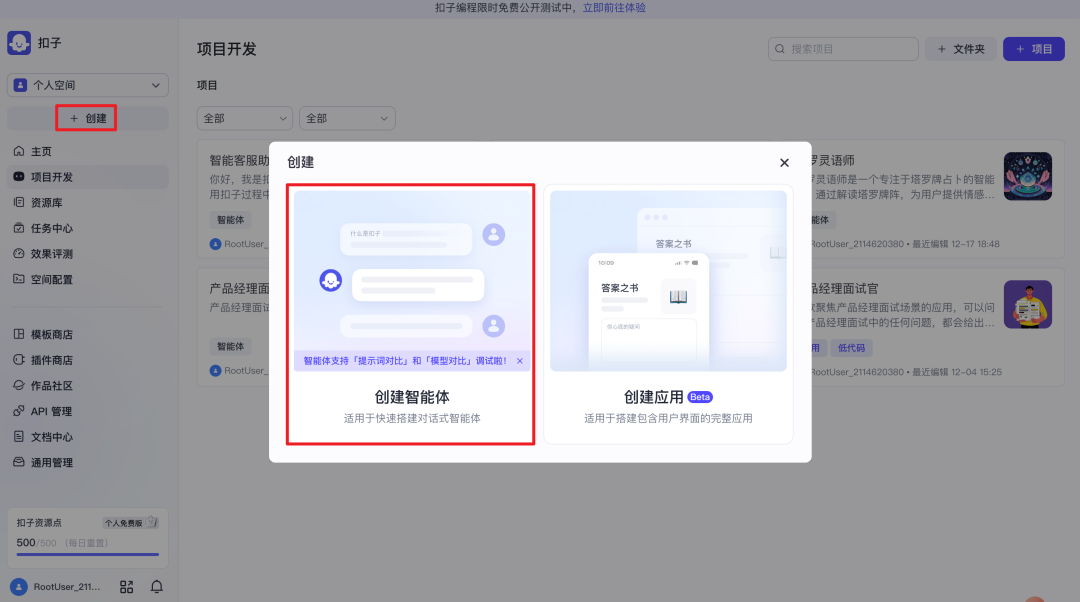Image resolution: width=1080 pixels, height=602 pixels.
Task: Click the tarot project thumbnail image
Action: (x=1028, y=176)
